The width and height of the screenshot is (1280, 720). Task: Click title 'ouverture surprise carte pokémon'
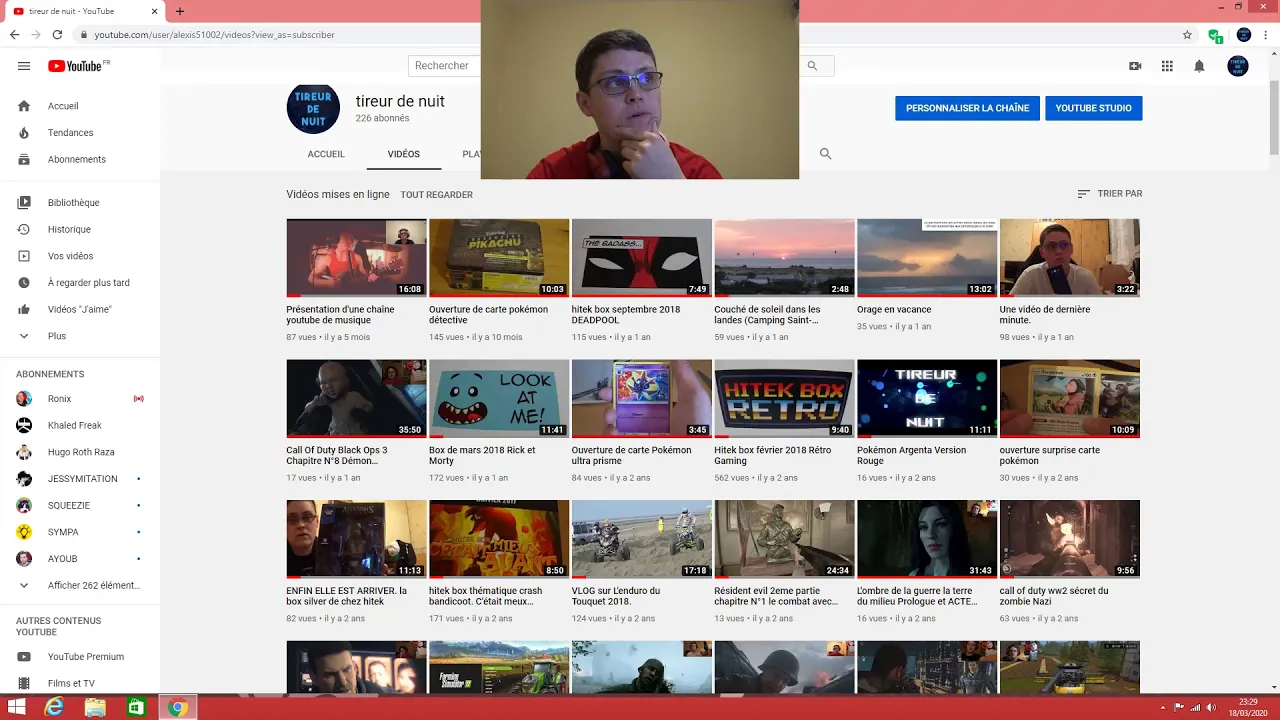[1050, 456]
